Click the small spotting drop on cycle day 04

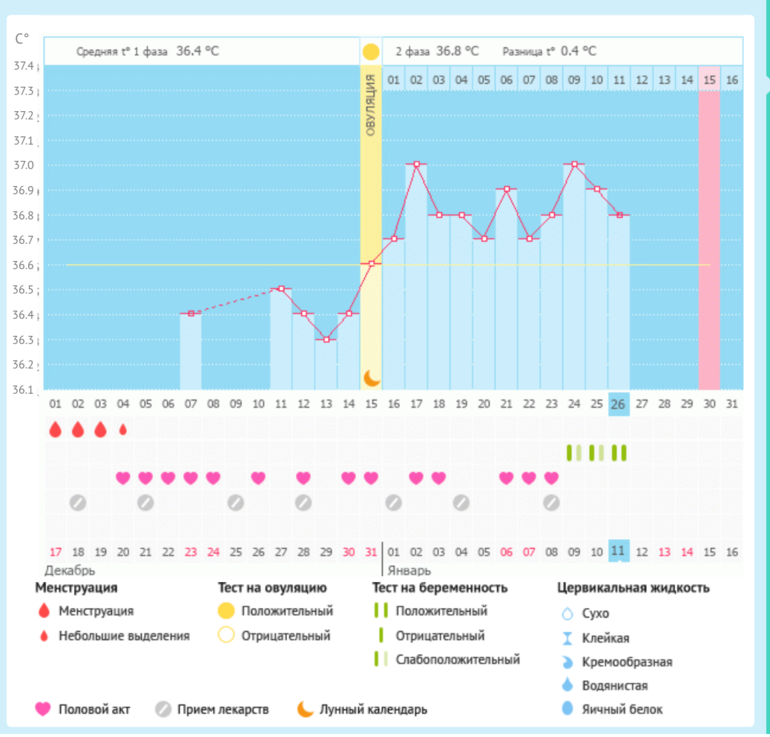123,429
